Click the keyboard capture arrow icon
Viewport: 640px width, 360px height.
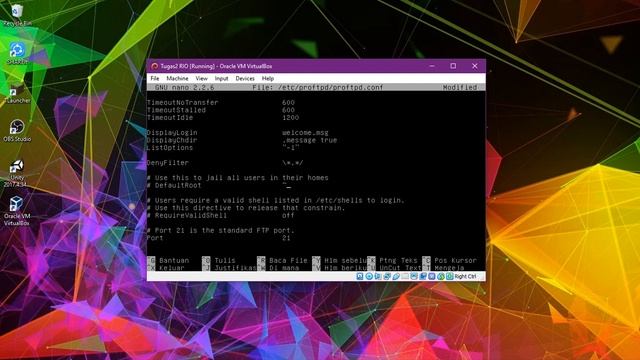450,276
